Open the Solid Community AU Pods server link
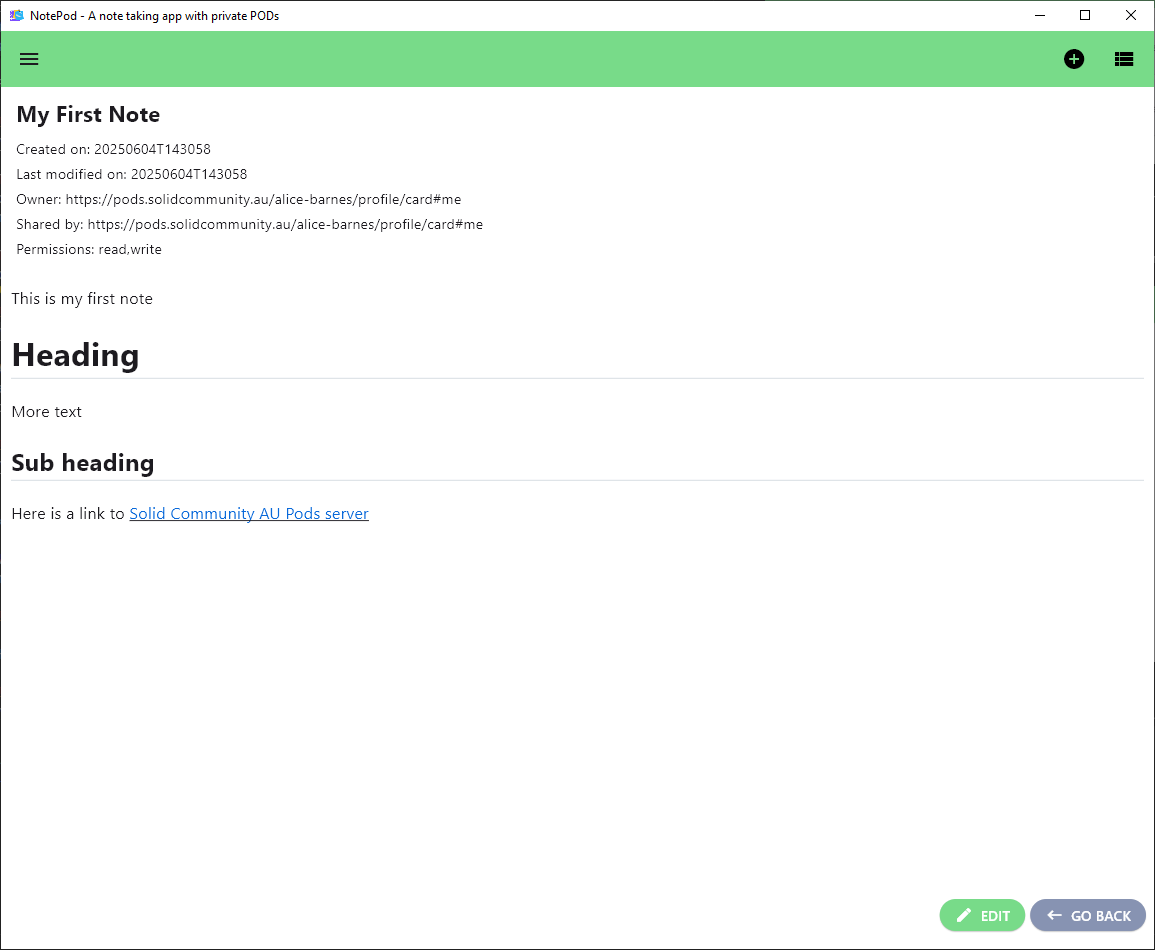This screenshot has width=1155, height=950. point(249,514)
